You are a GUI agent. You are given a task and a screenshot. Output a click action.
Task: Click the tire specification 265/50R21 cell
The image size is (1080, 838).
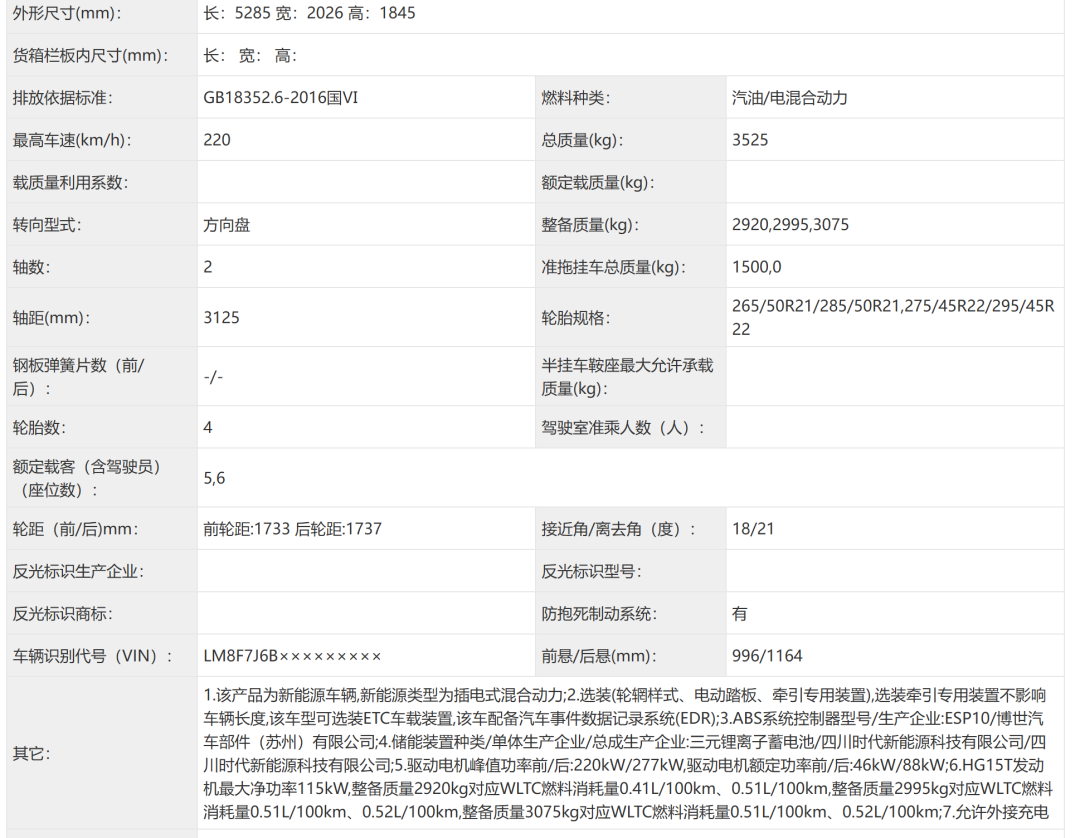pyautogui.click(x=893, y=317)
